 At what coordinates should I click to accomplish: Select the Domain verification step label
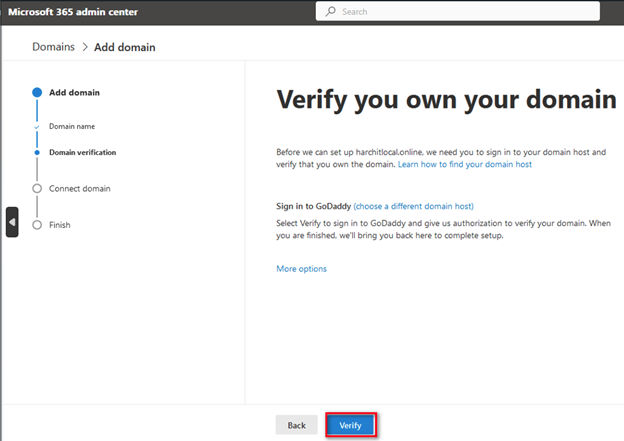pos(82,152)
